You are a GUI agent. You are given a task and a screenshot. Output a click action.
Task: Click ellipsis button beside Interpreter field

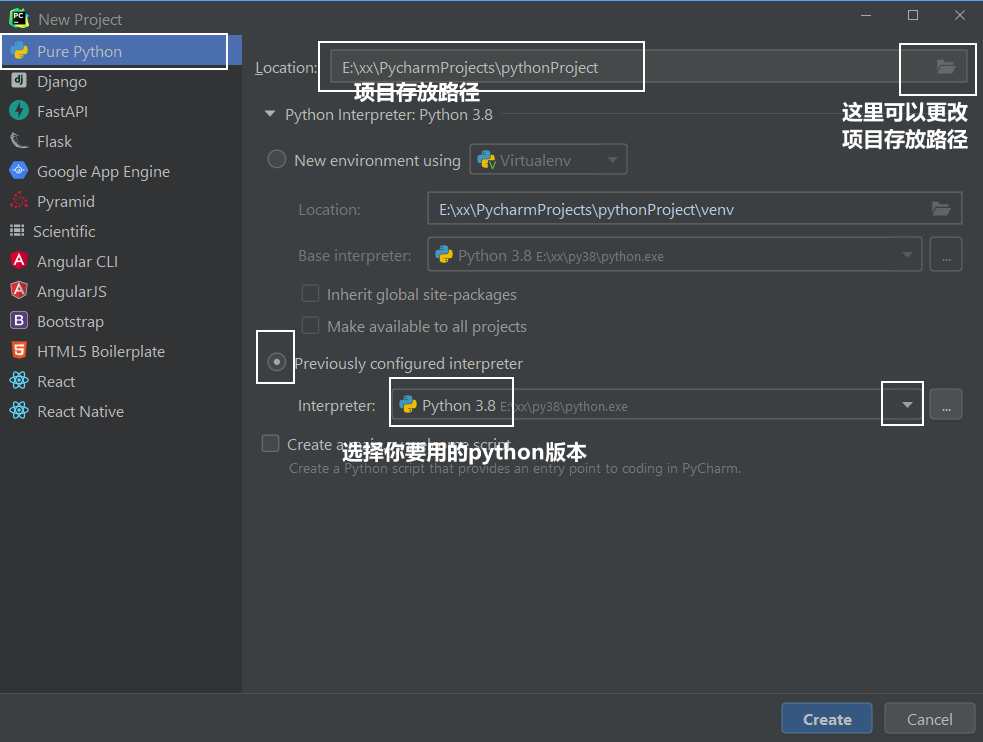click(946, 404)
